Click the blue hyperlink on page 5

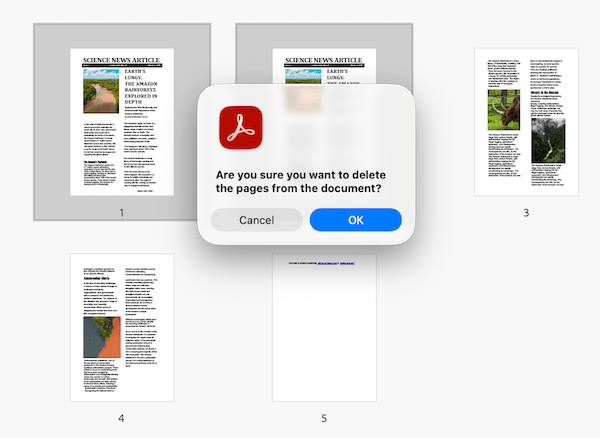(x=336, y=263)
